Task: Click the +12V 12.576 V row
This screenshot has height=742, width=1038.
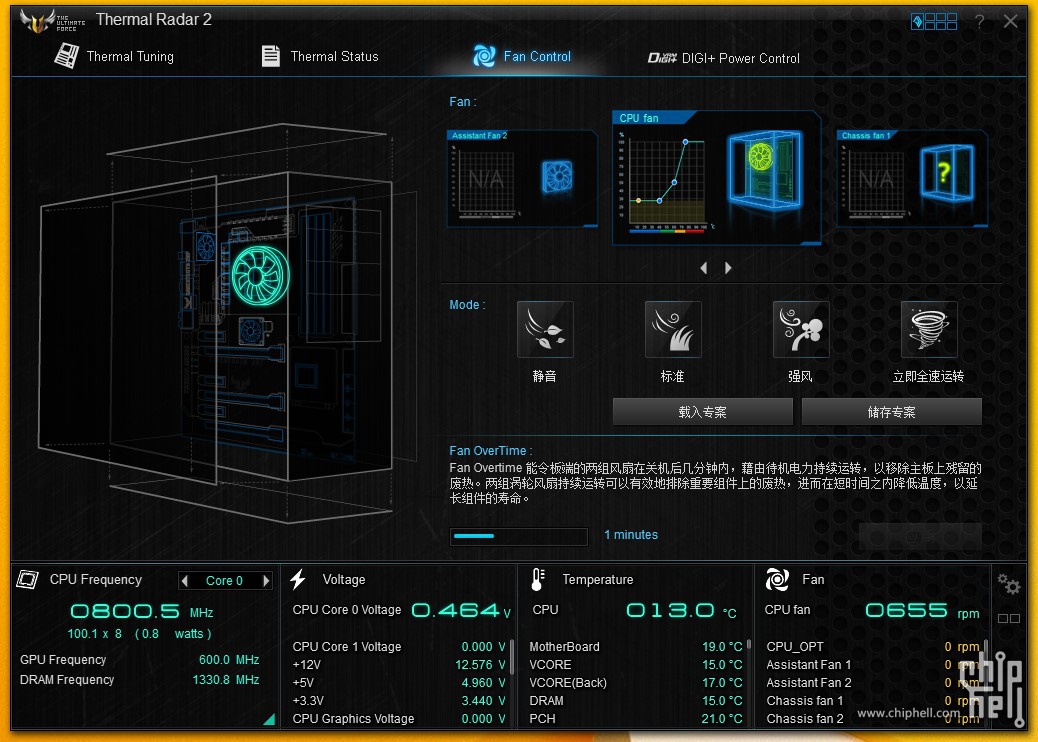Action: pos(399,665)
